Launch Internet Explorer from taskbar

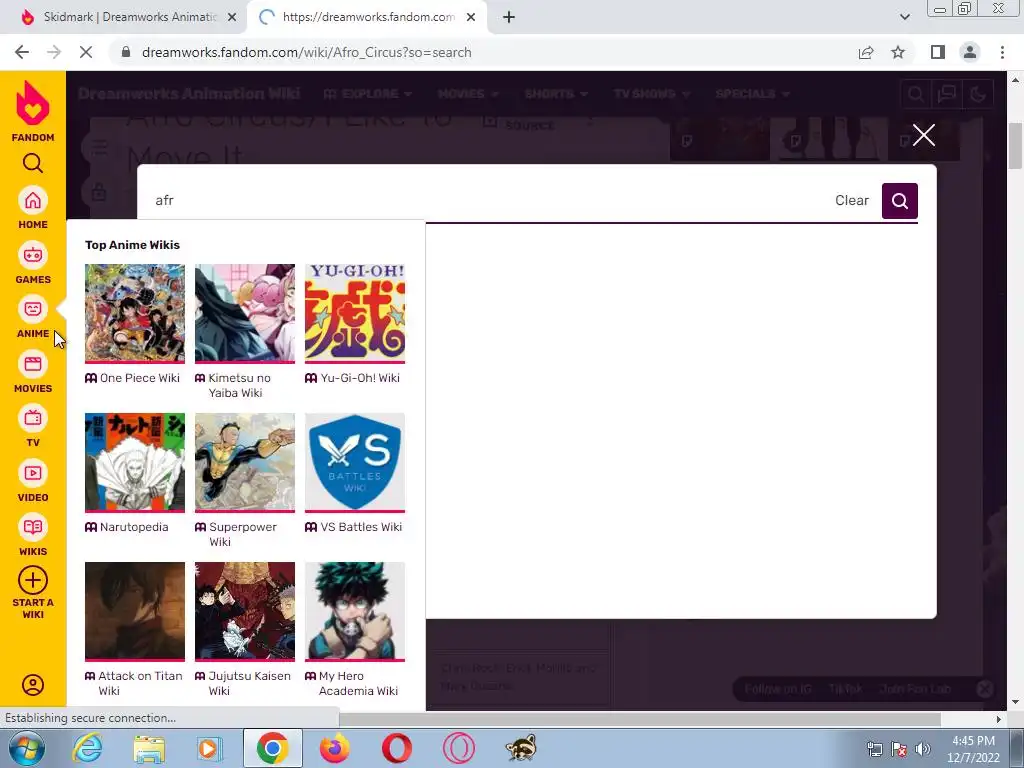(87, 748)
